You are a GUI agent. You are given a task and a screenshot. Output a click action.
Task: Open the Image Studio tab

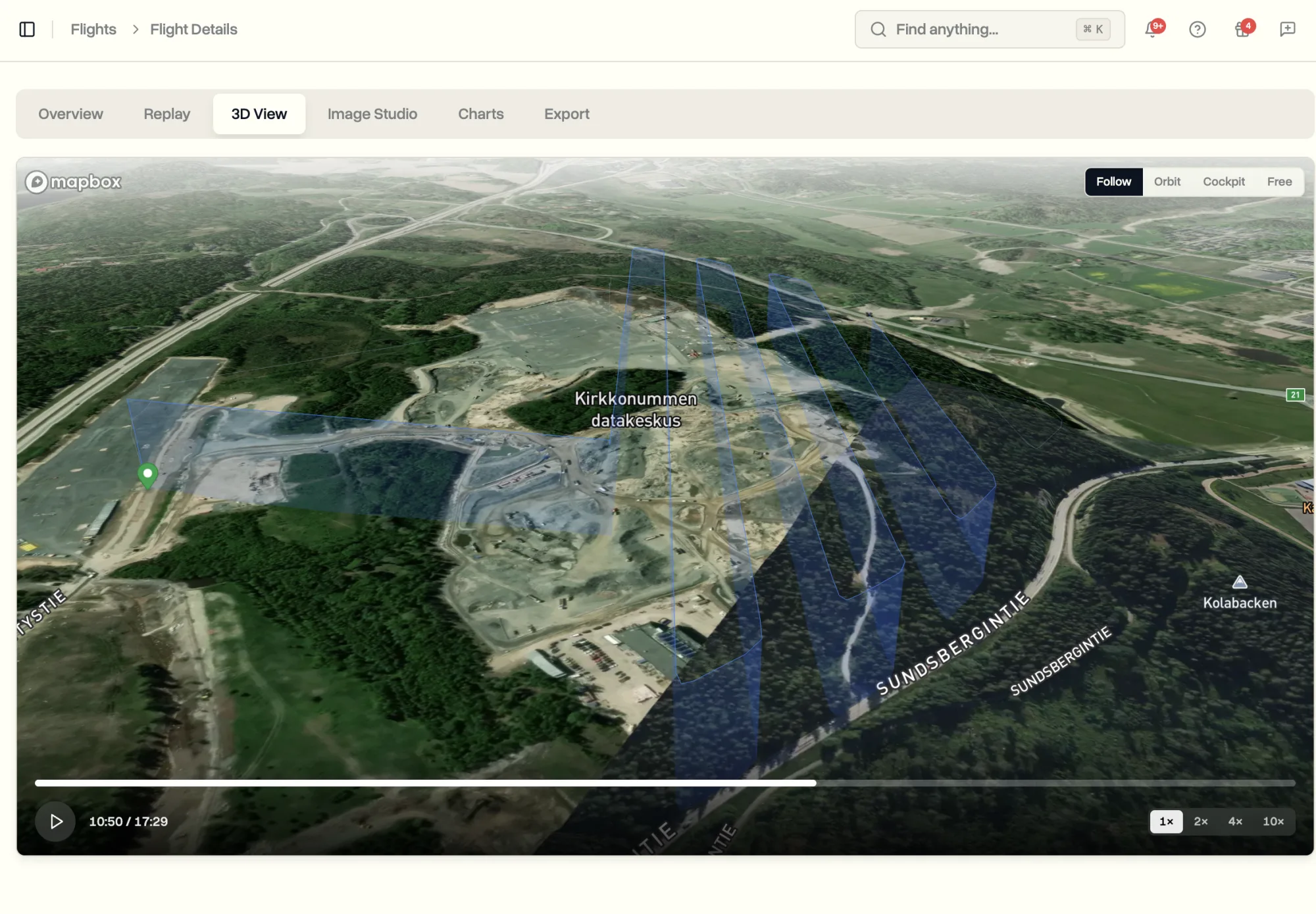pyautogui.click(x=372, y=114)
